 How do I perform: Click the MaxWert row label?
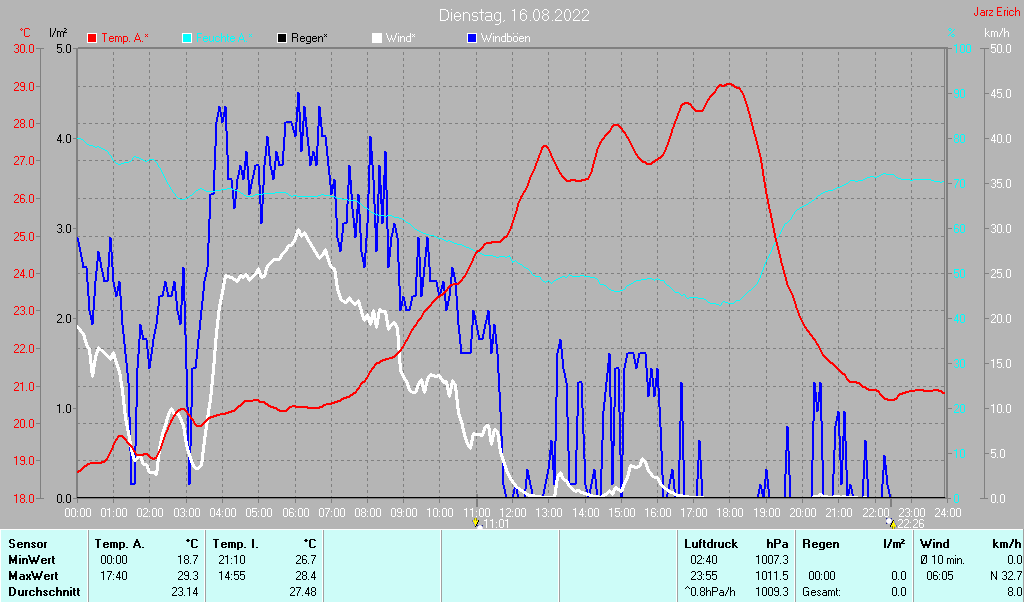click(34, 575)
